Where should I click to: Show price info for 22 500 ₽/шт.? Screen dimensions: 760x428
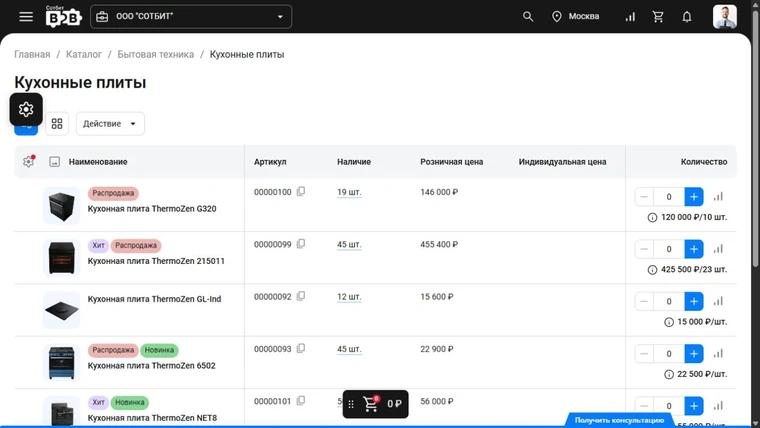(669, 375)
